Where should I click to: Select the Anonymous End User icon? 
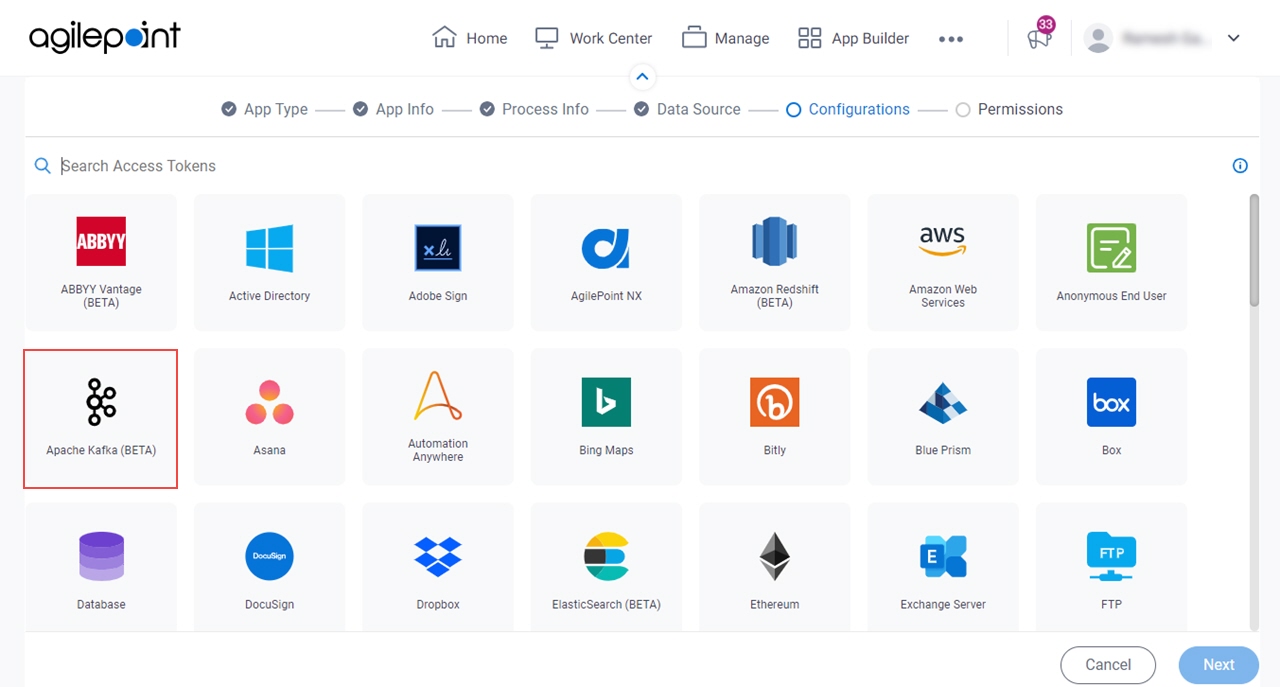point(1112,248)
